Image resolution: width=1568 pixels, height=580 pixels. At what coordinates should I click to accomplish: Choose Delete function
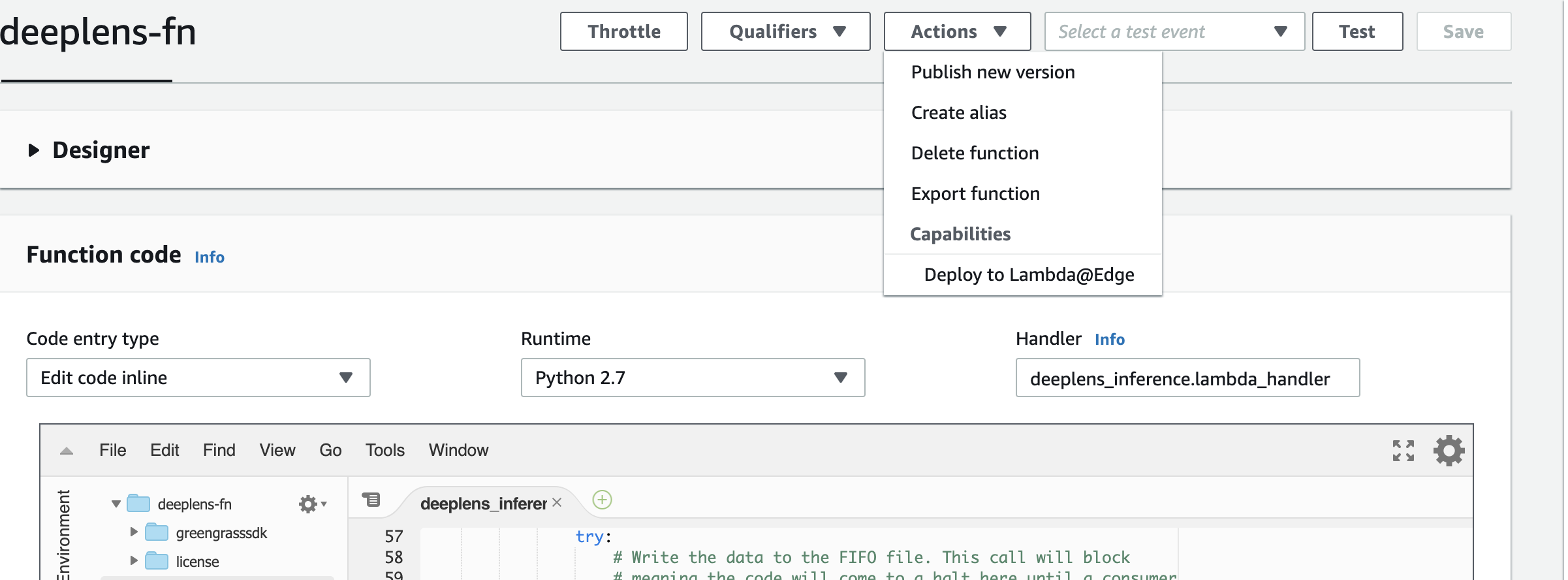[x=975, y=153]
